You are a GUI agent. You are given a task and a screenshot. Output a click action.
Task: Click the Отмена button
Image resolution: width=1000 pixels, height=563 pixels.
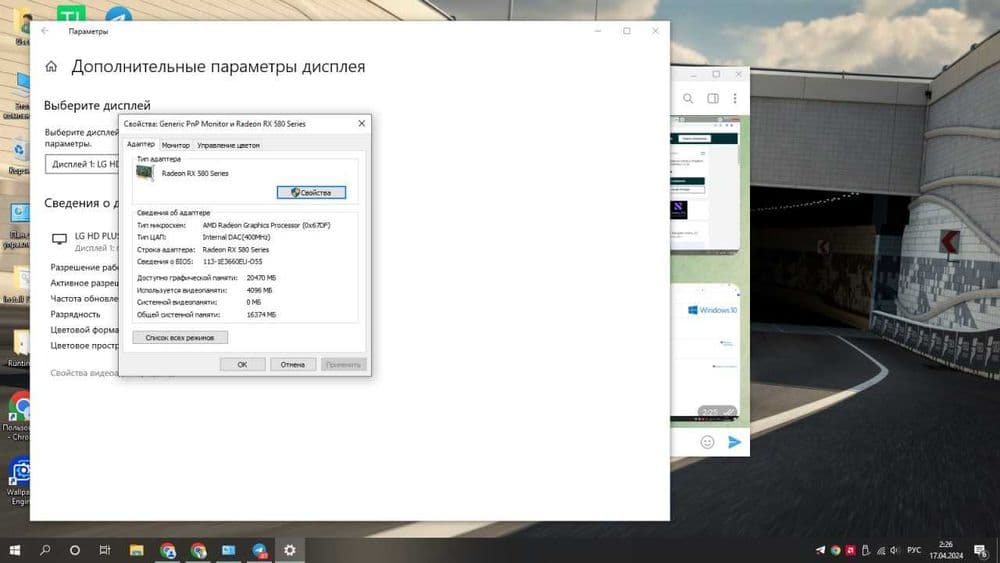point(293,365)
